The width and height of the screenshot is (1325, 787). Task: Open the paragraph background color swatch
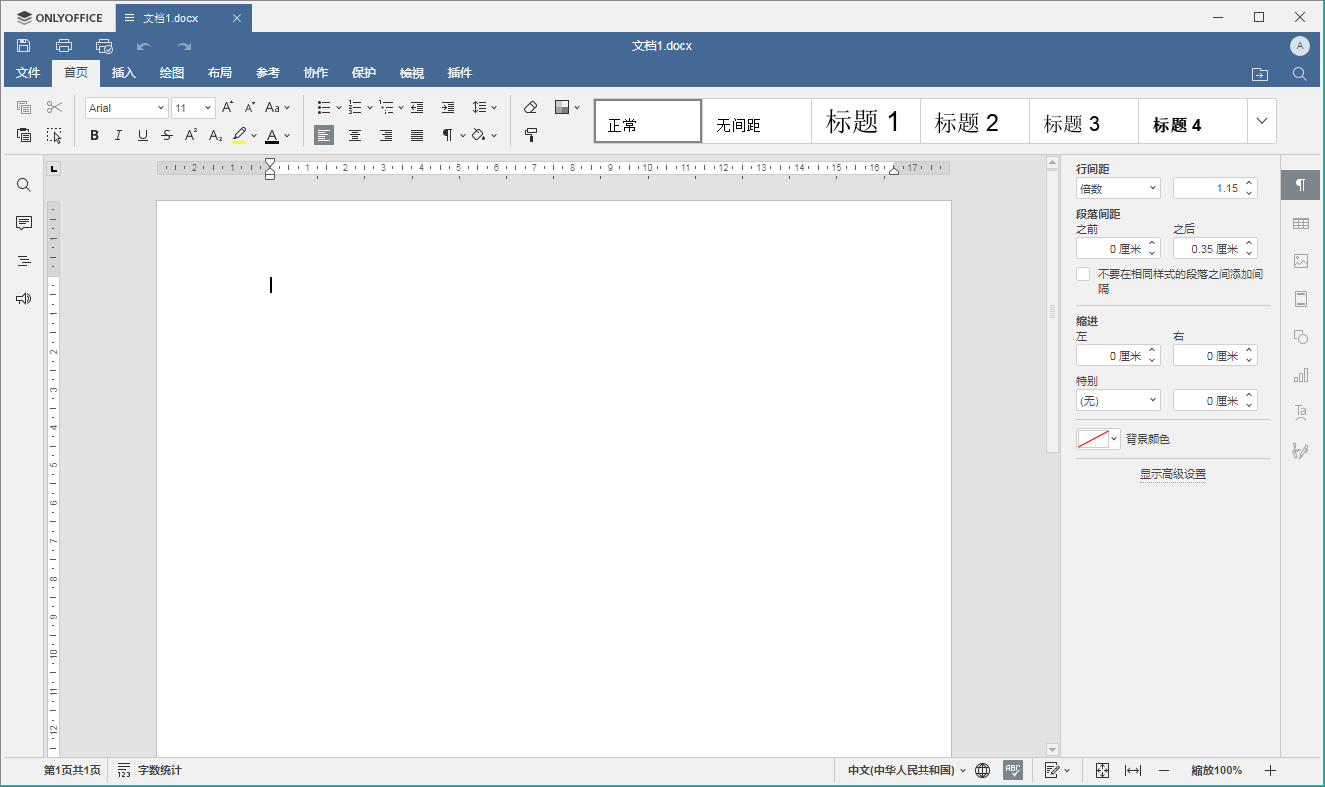click(1097, 439)
